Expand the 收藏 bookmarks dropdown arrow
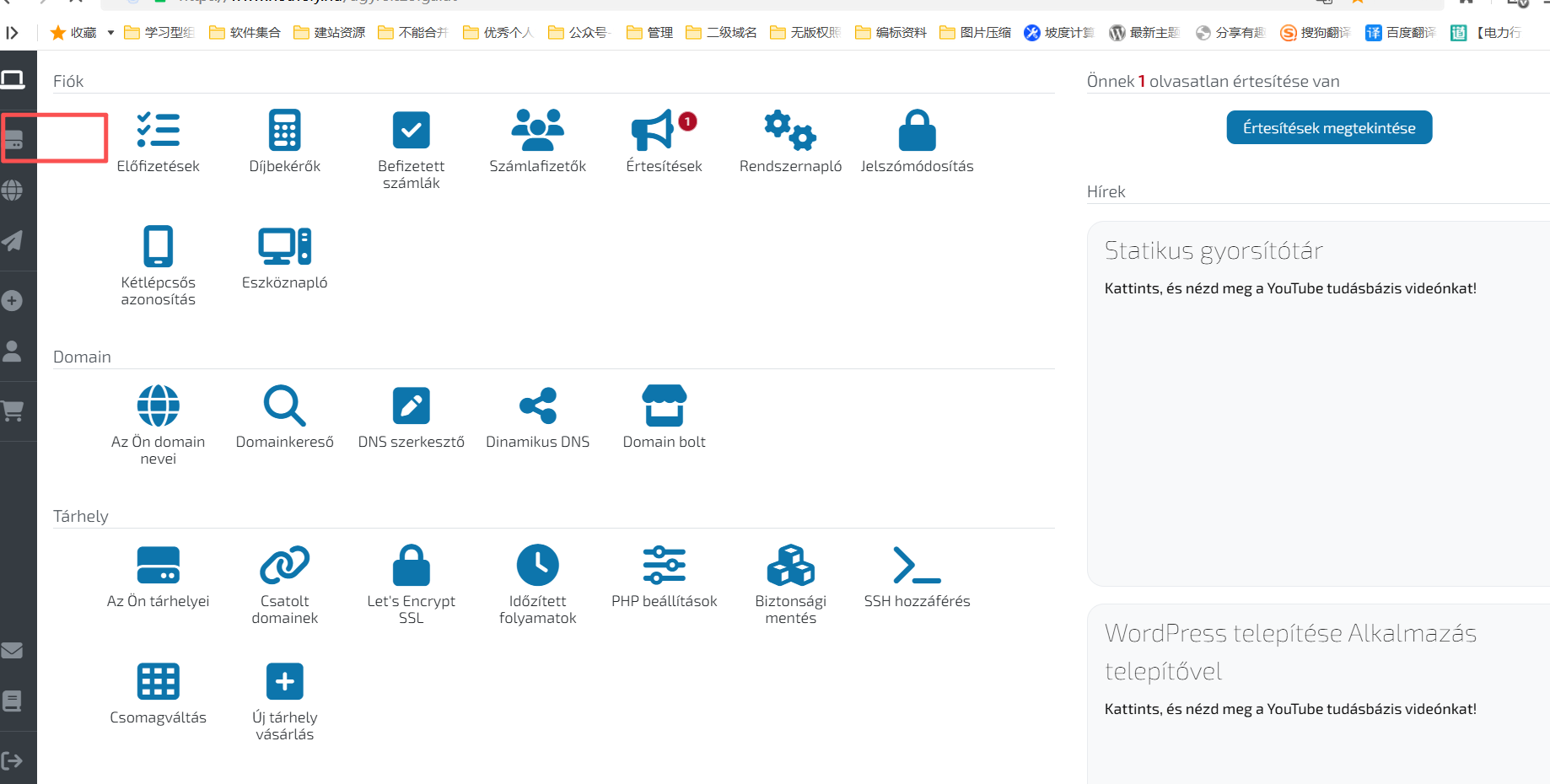 point(110,33)
